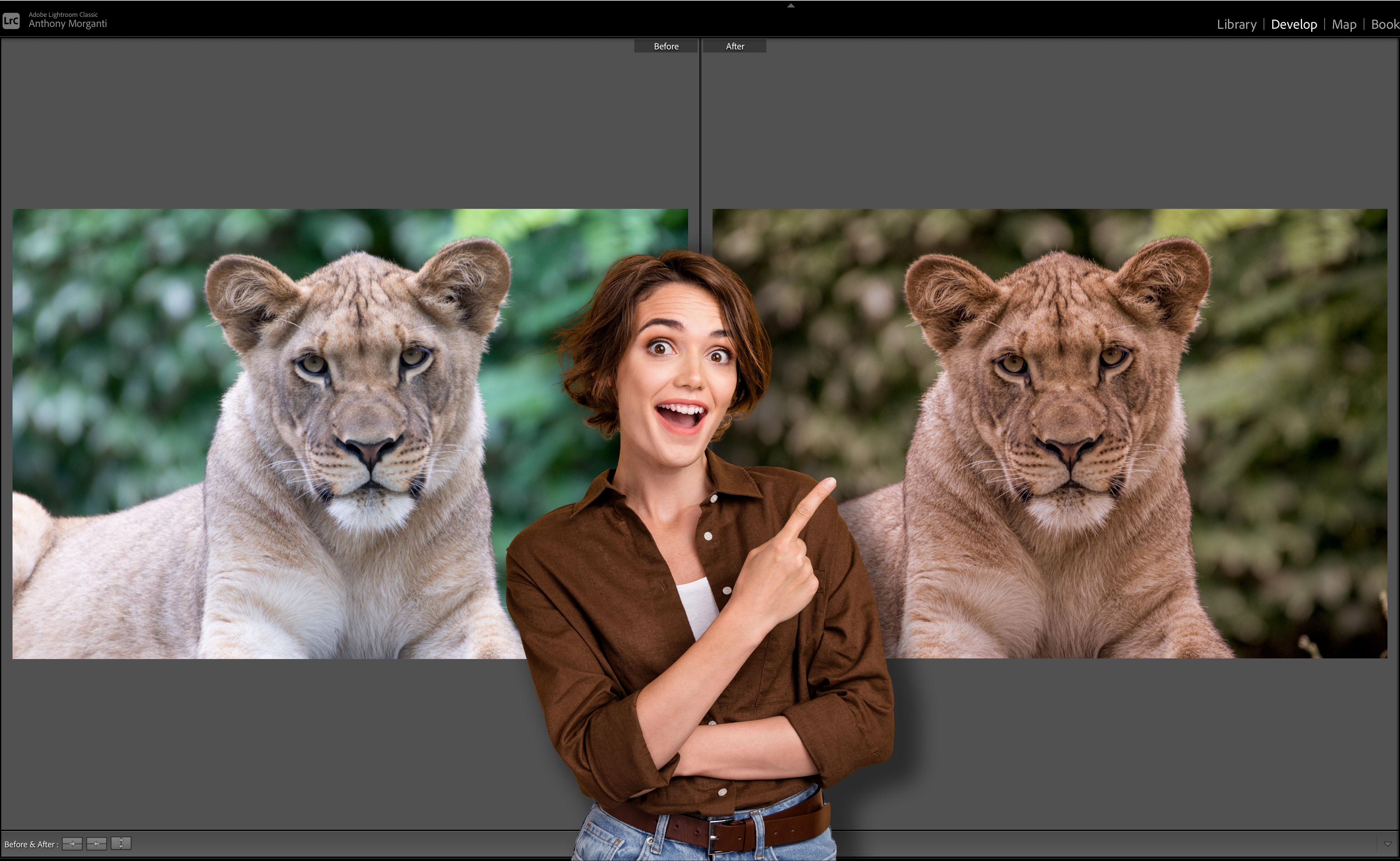
Task: Click the Anthony Morganti identity plate
Action: (68, 24)
